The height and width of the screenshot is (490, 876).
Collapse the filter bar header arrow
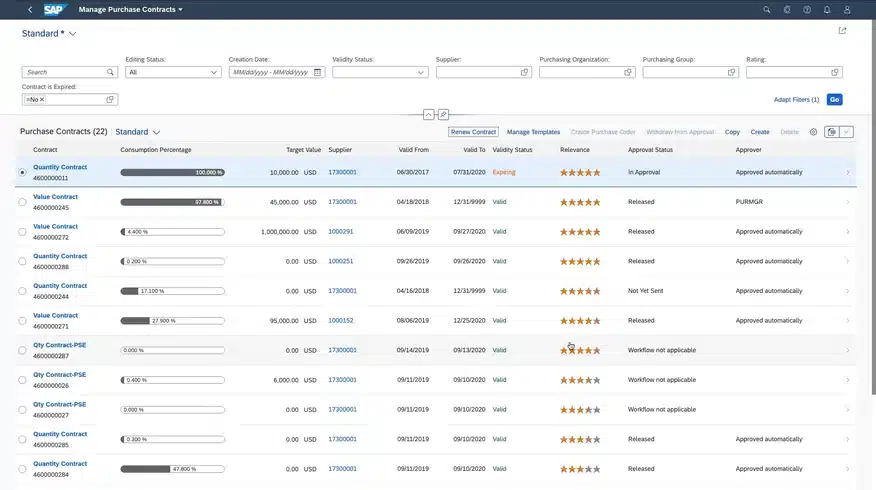point(429,115)
